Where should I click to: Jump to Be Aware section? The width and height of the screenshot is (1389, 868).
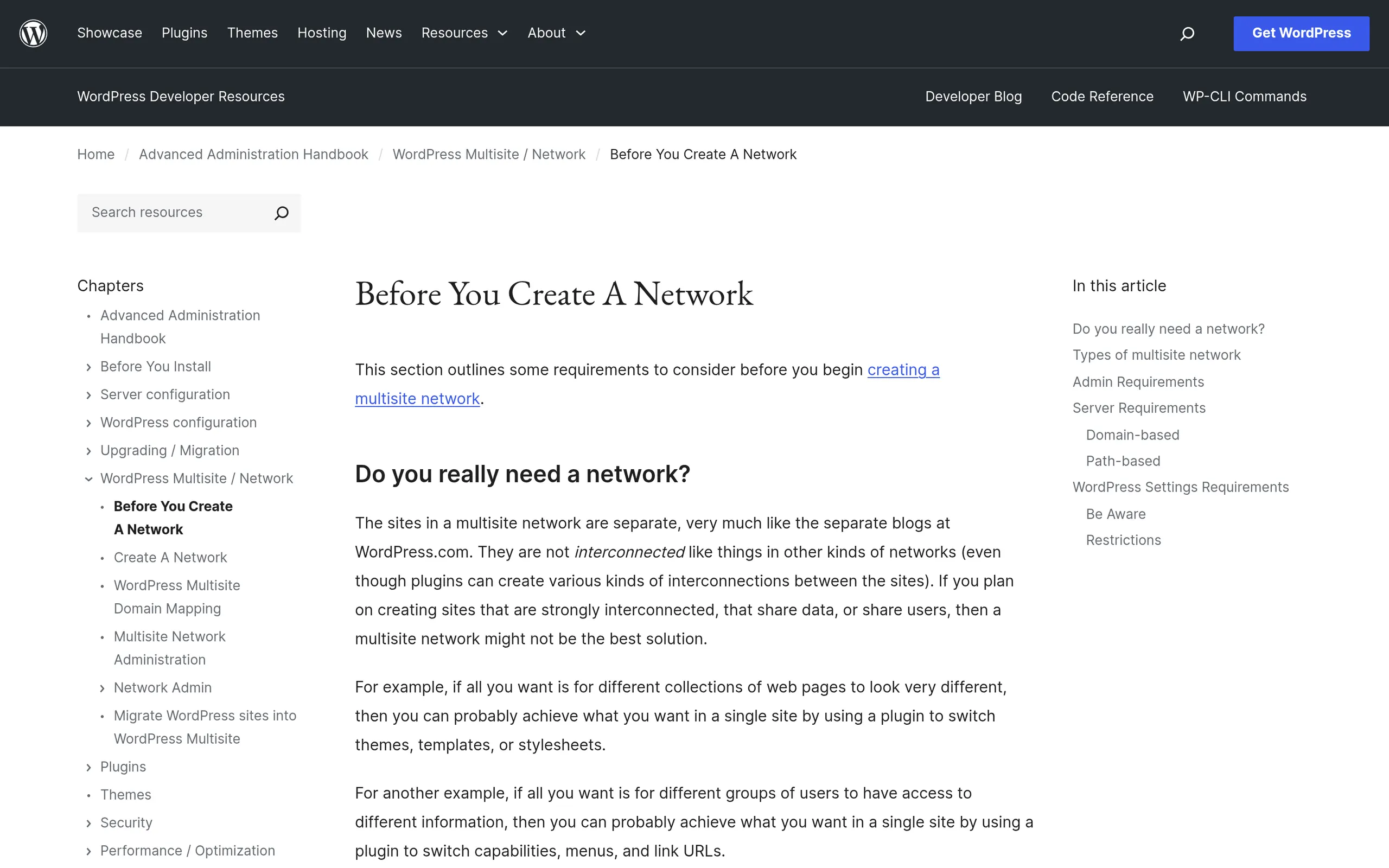[1116, 514]
